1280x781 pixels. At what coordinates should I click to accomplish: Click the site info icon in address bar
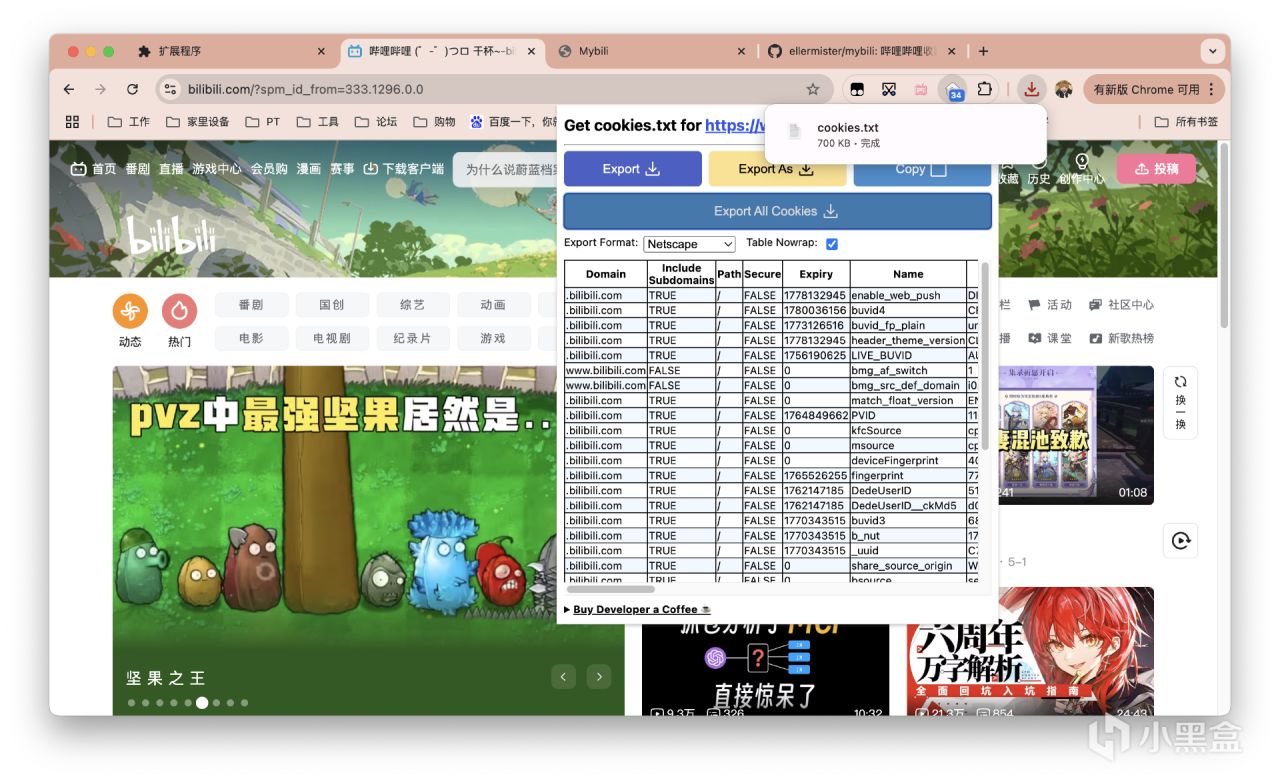169,89
